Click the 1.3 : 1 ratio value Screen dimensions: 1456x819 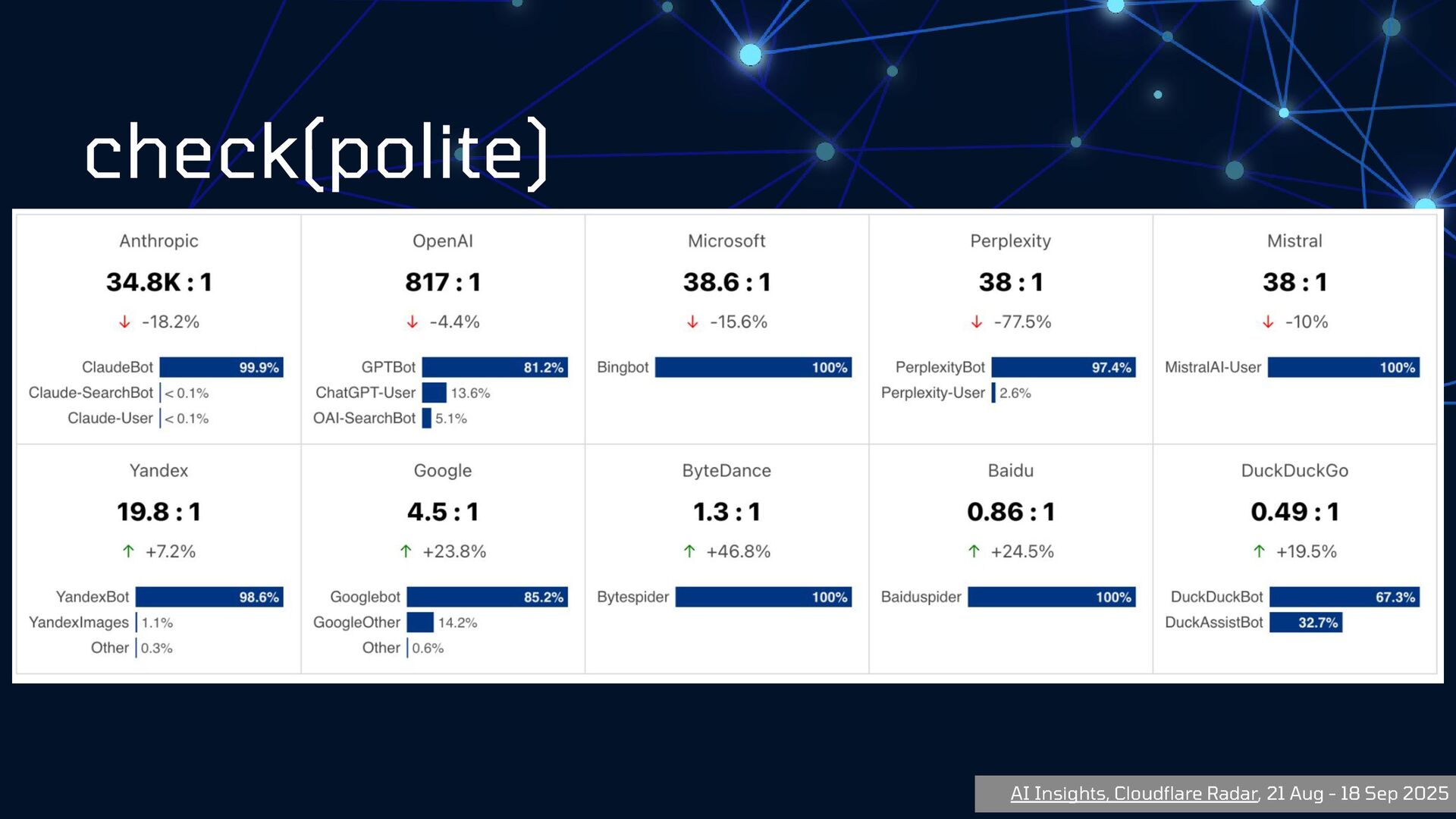click(x=726, y=512)
